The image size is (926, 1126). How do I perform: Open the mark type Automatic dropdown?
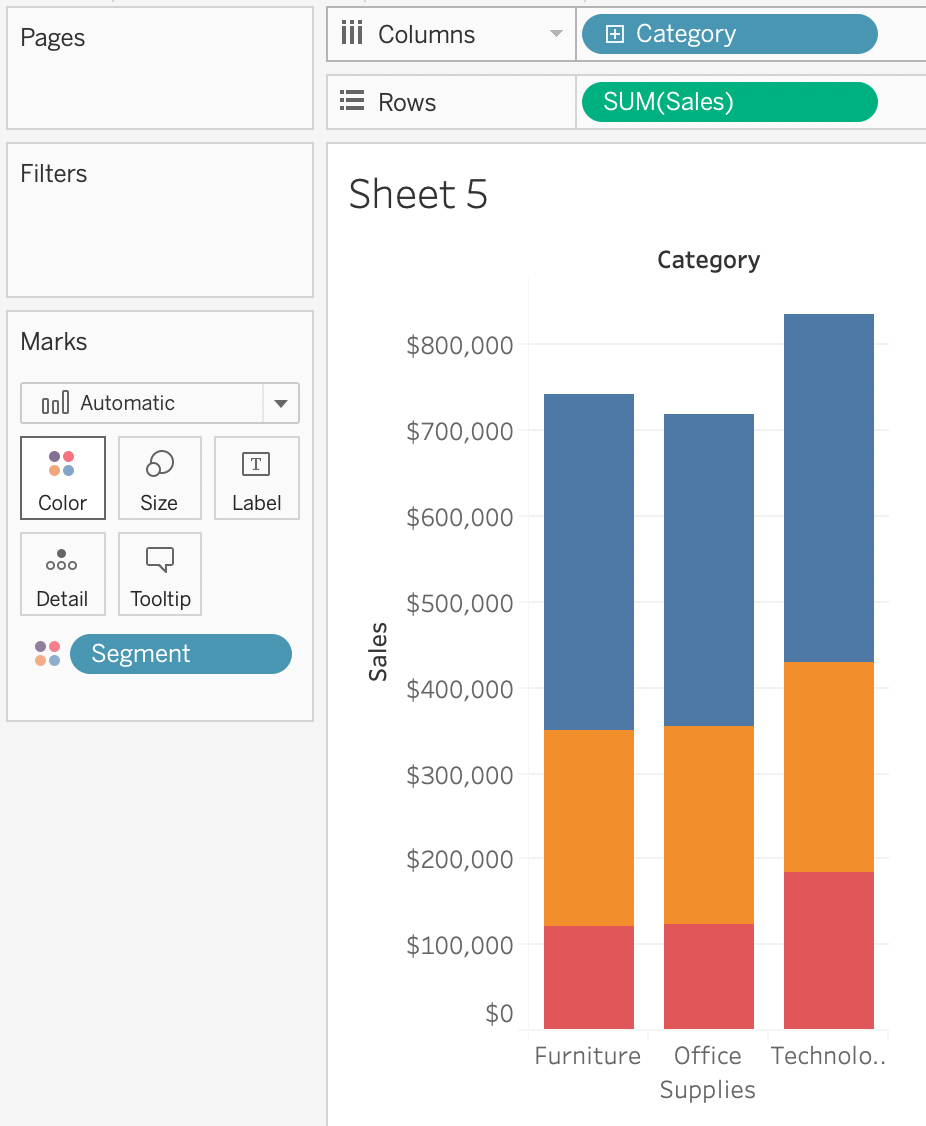click(x=280, y=403)
